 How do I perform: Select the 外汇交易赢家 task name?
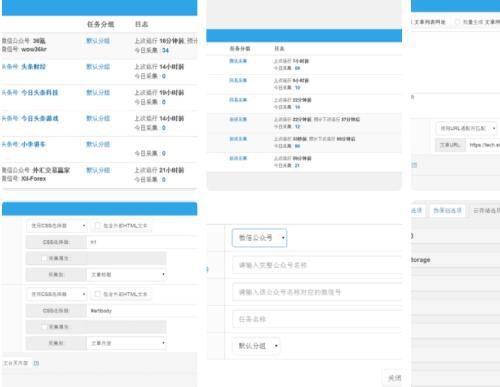(51, 170)
